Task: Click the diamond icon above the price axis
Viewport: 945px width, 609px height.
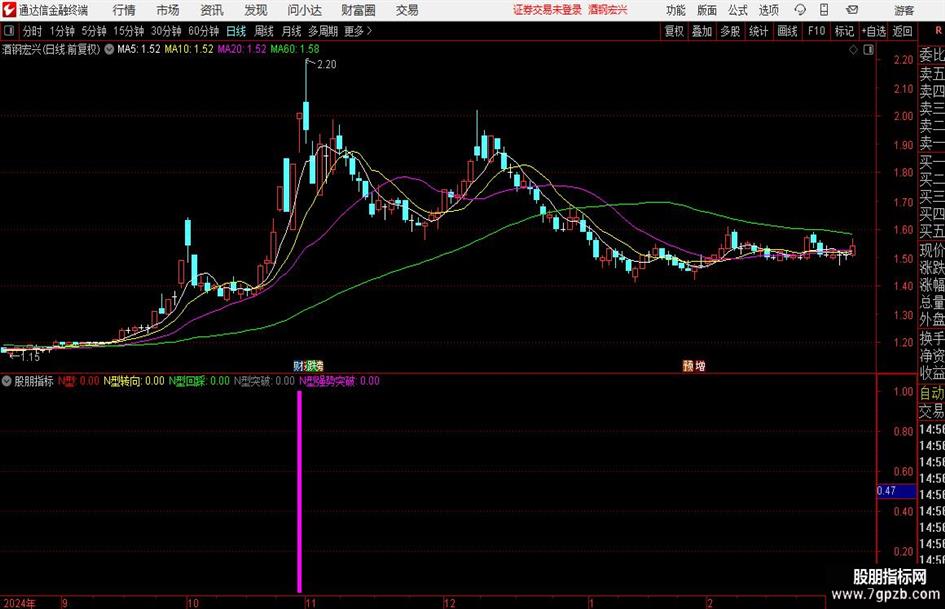Action: point(853,50)
